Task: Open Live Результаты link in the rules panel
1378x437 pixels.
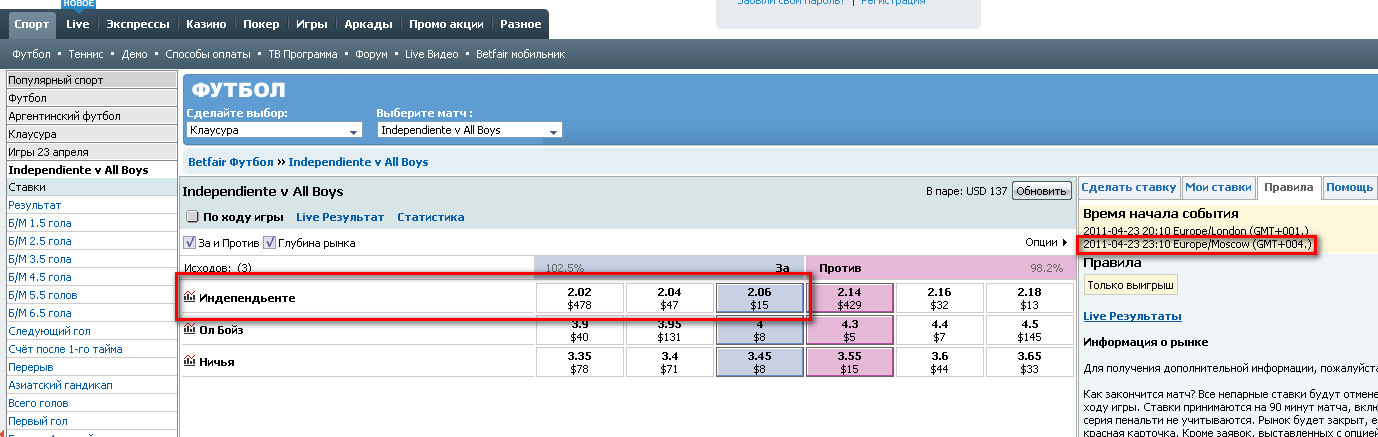Action: click(1132, 316)
